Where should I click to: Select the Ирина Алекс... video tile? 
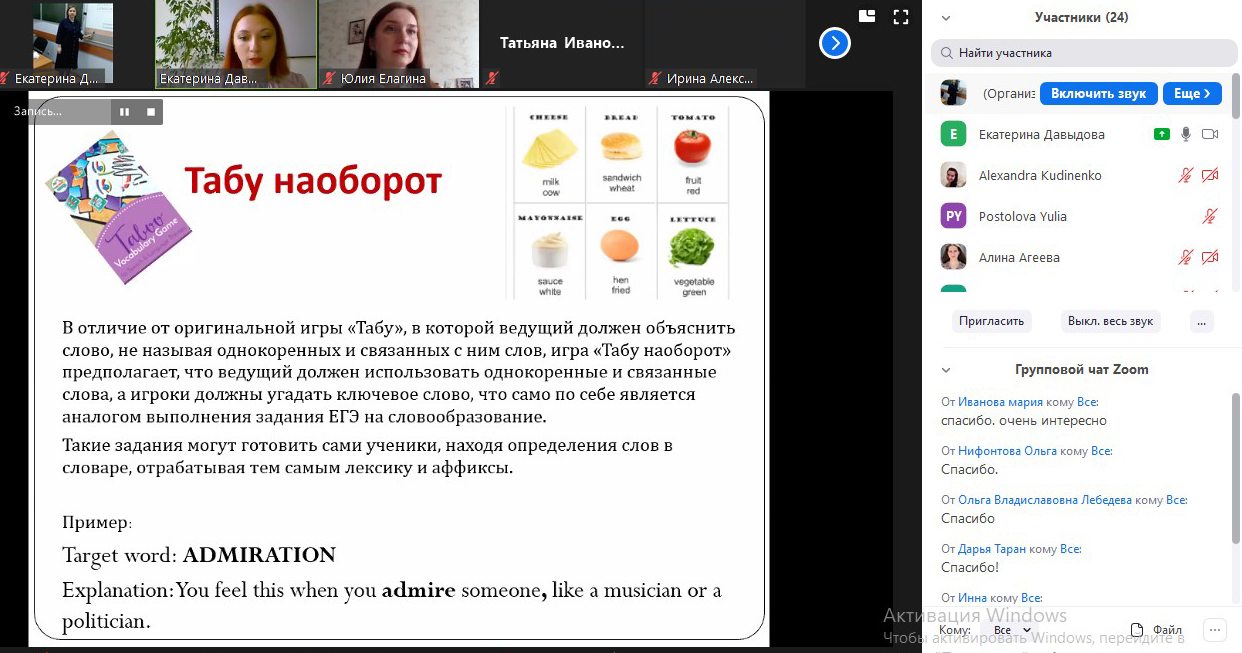tap(725, 43)
